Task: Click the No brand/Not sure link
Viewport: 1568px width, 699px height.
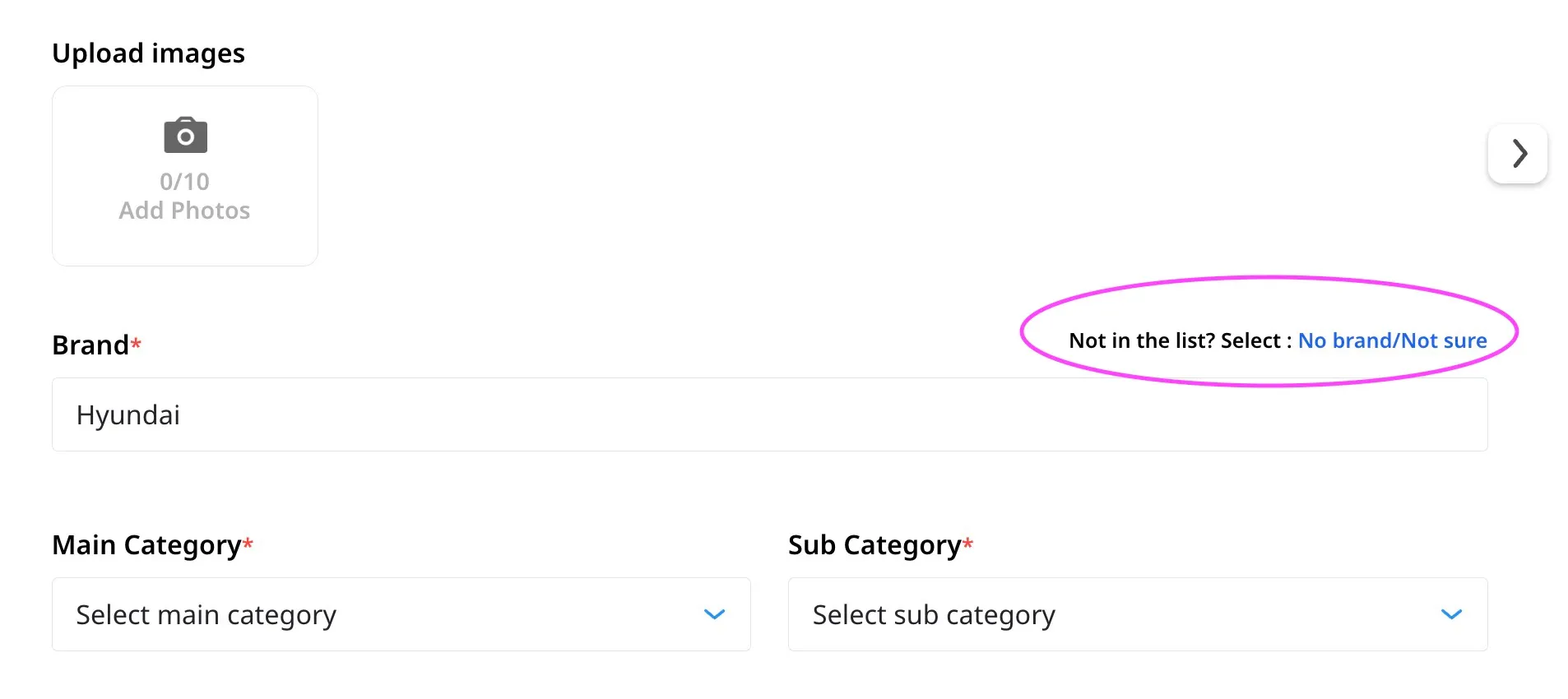Action: (x=1392, y=340)
